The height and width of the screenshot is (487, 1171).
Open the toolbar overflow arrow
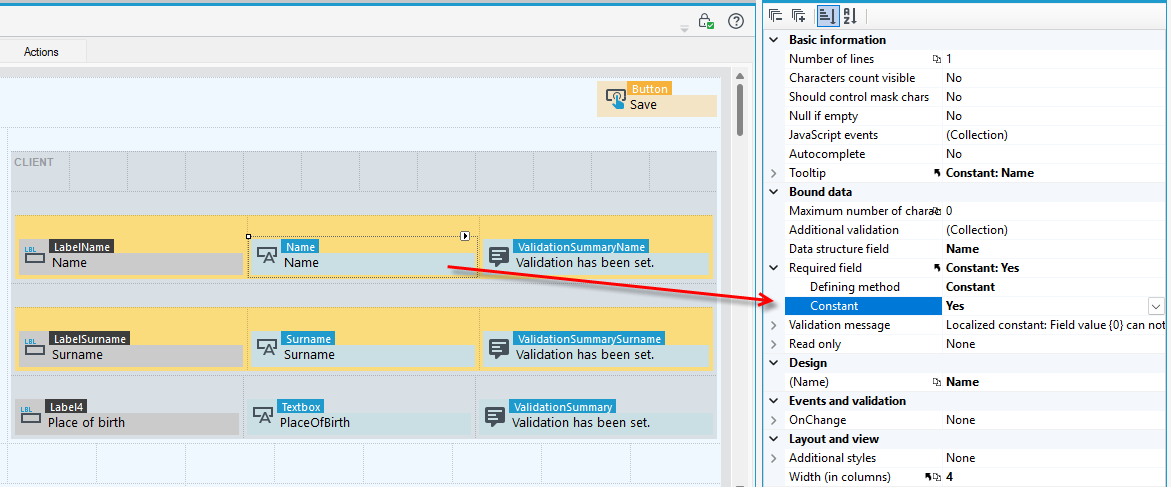point(684,29)
